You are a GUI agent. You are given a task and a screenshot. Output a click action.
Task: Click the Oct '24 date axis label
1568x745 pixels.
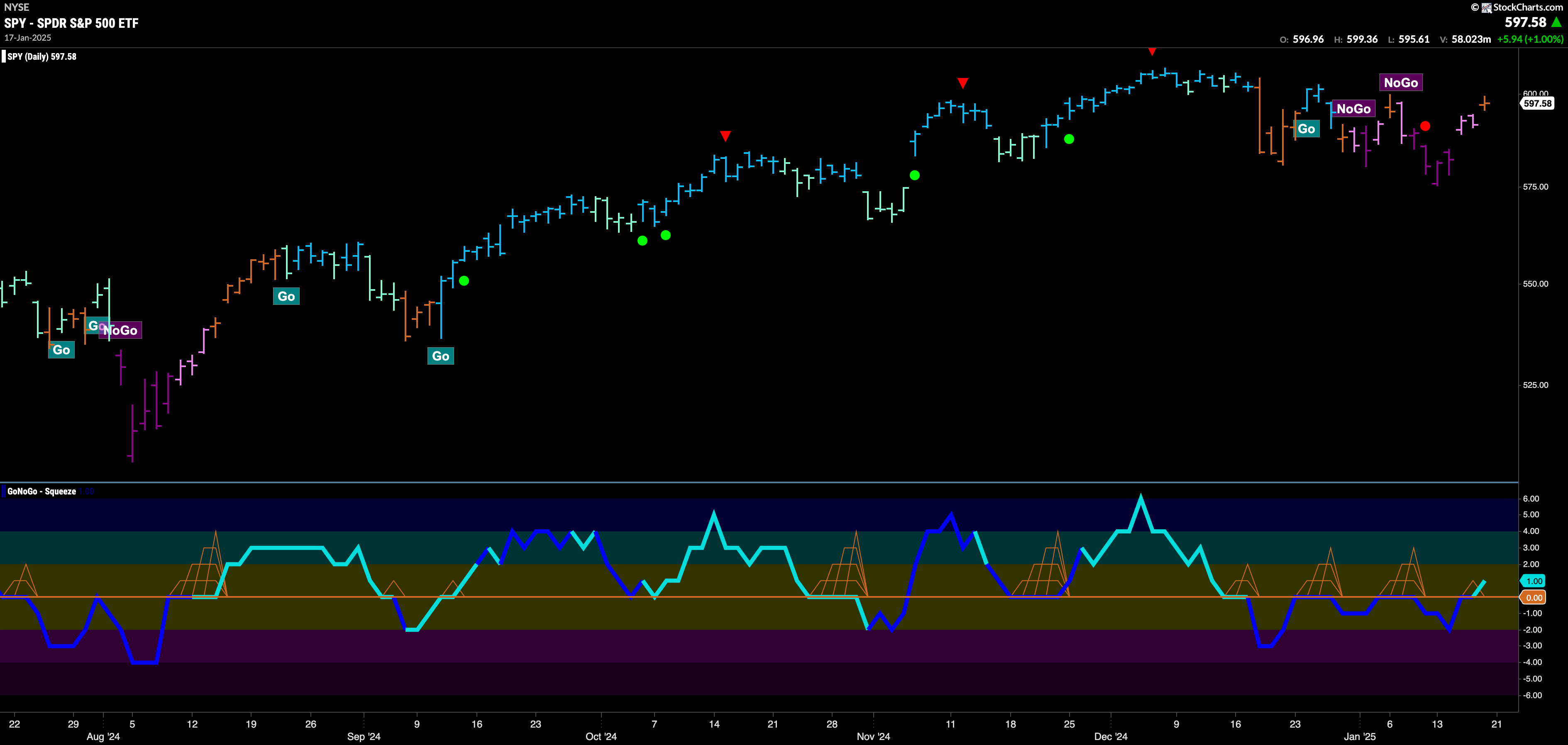pyautogui.click(x=601, y=736)
